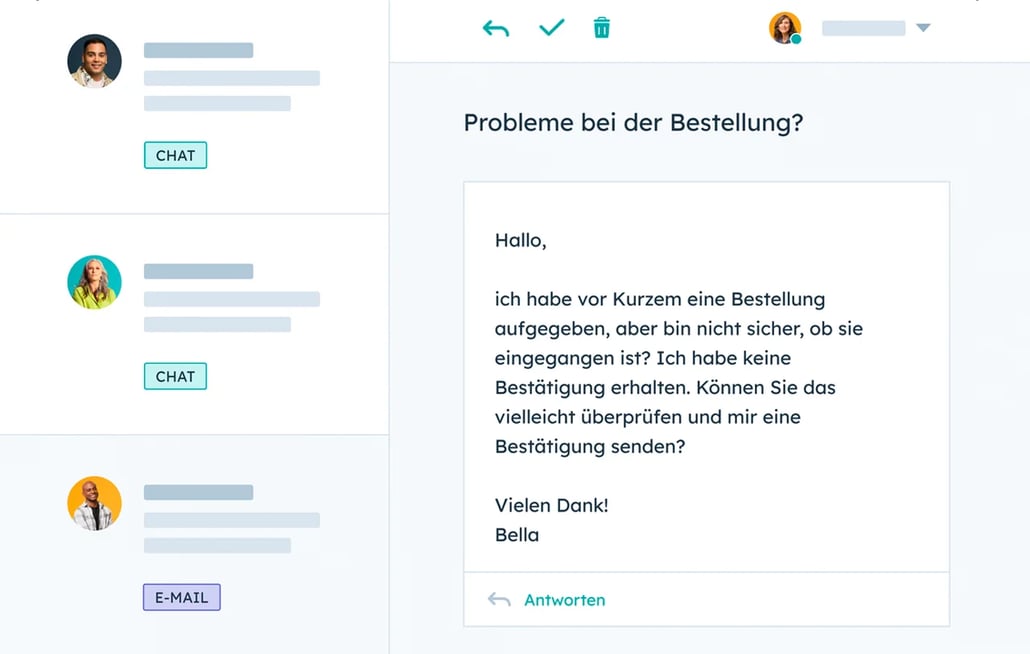Image resolution: width=1030 pixels, height=654 pixels.
Task: Click the agent avatar in the top bar
Action: point(785,27)
